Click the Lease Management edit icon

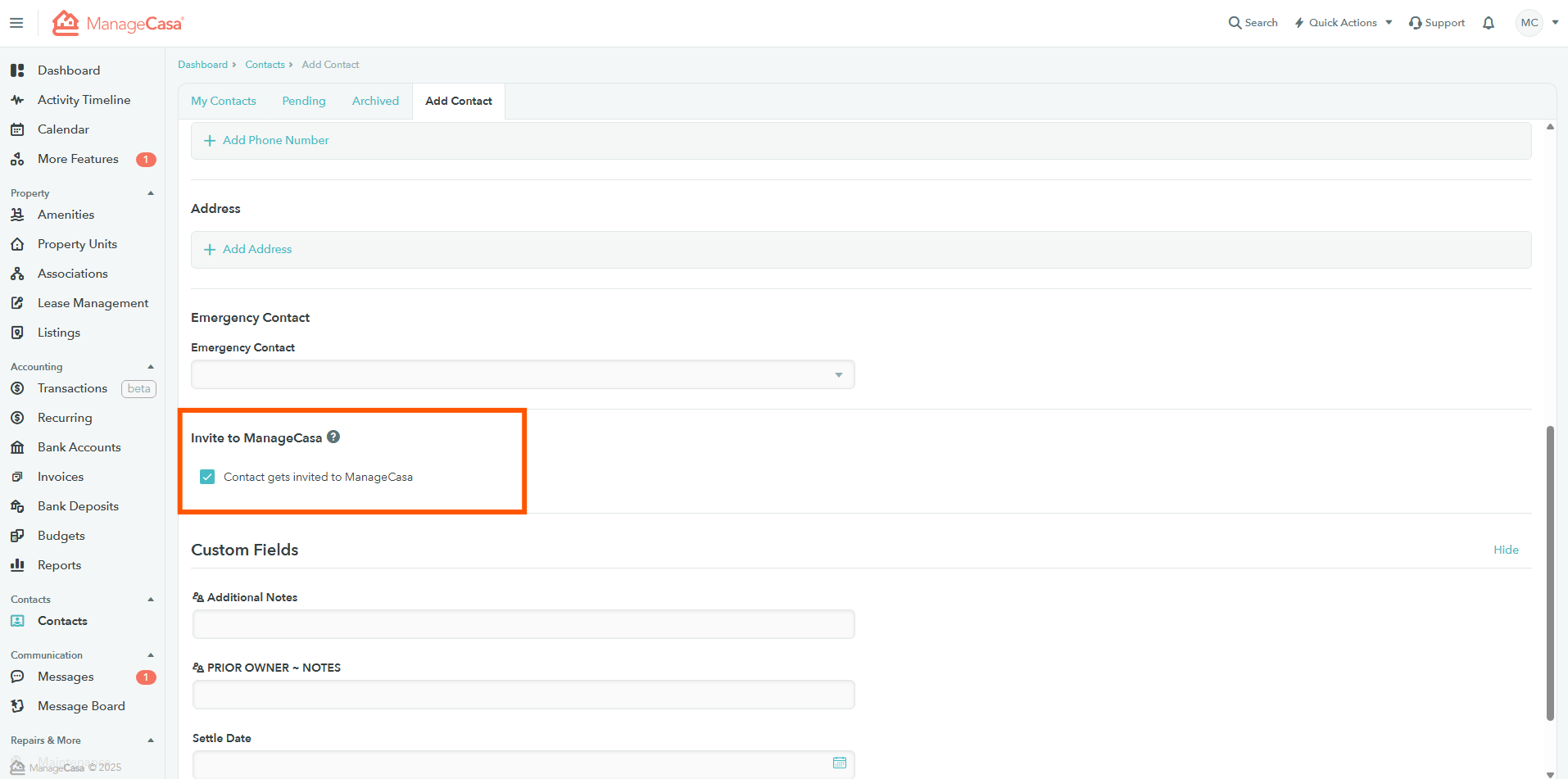[17, 303]
